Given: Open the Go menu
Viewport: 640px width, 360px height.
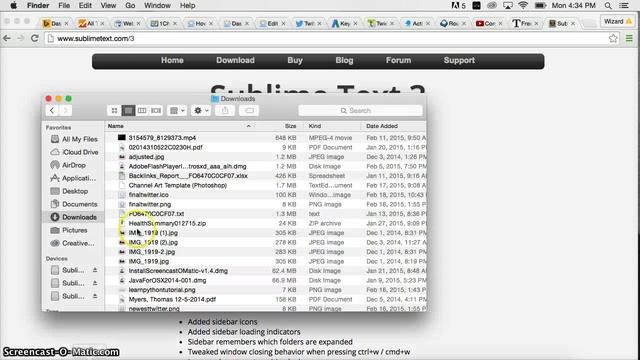Looking at the screenshot, I should tap(130, 6).
